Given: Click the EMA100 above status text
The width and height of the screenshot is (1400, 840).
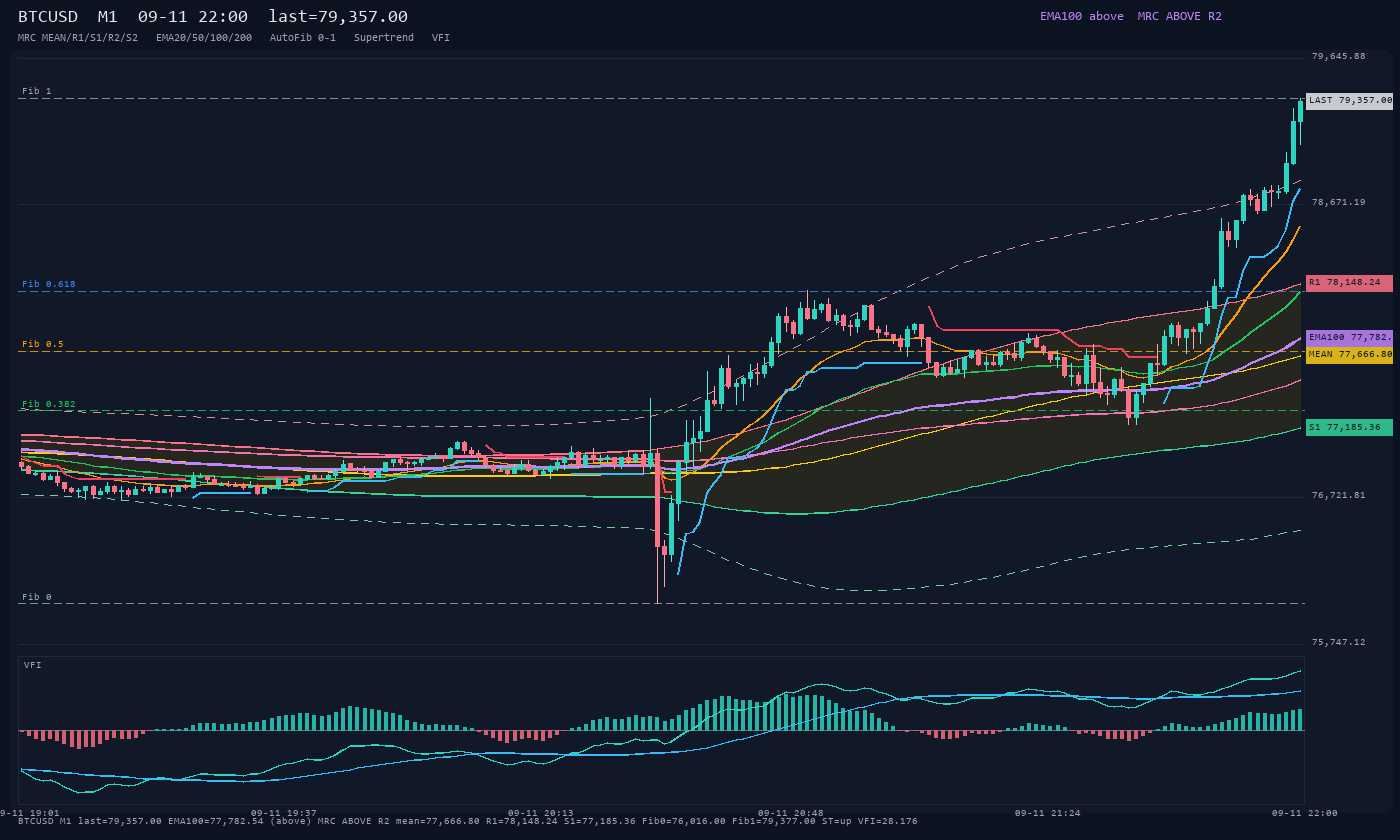Looking at the screenshot, I should coord(1082,16).
